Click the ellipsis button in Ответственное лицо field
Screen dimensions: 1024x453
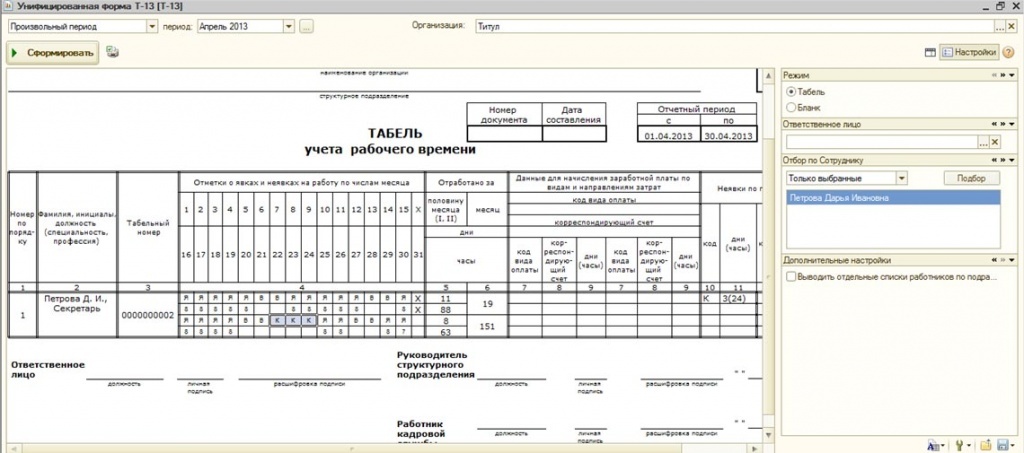click(981, 142)
